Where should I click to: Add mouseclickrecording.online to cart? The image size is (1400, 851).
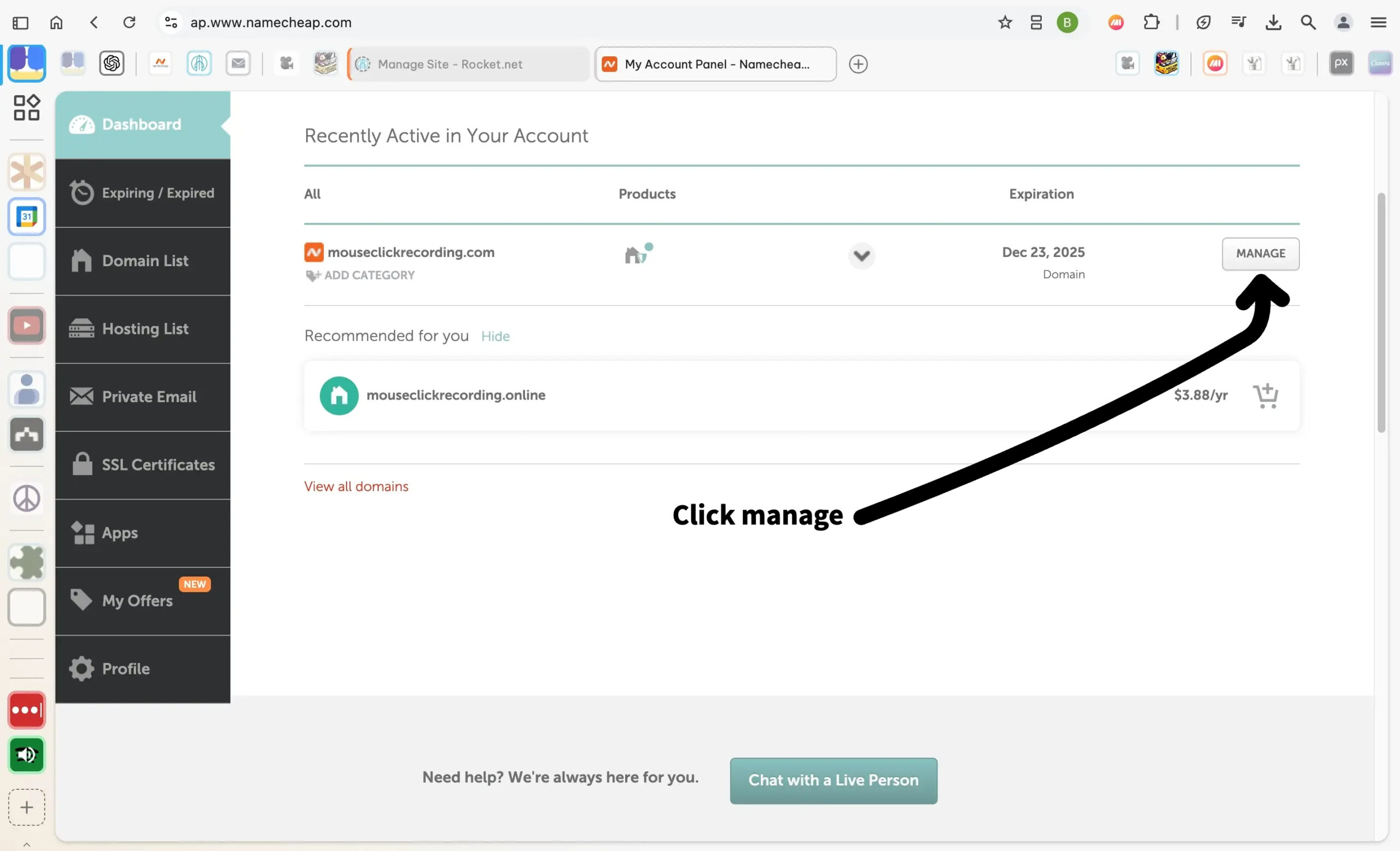[x=1265, y=396]
